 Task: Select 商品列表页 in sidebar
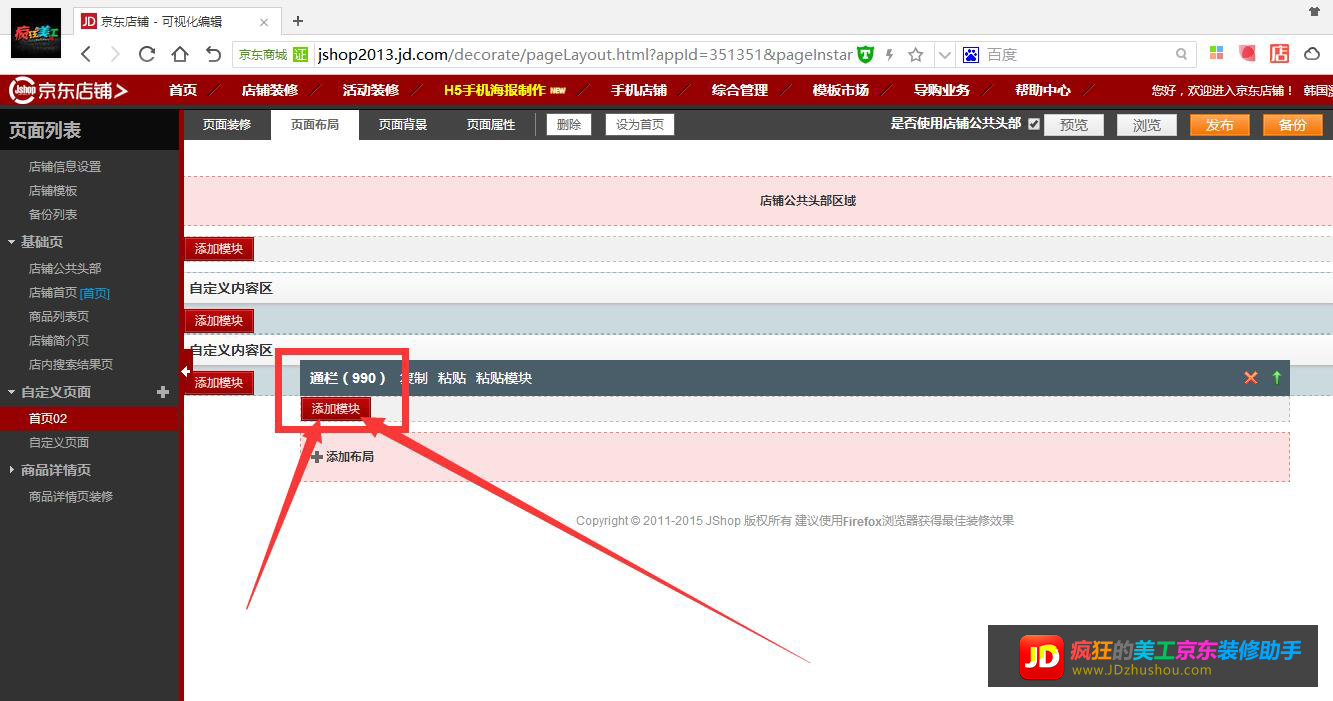coord(59,317)
